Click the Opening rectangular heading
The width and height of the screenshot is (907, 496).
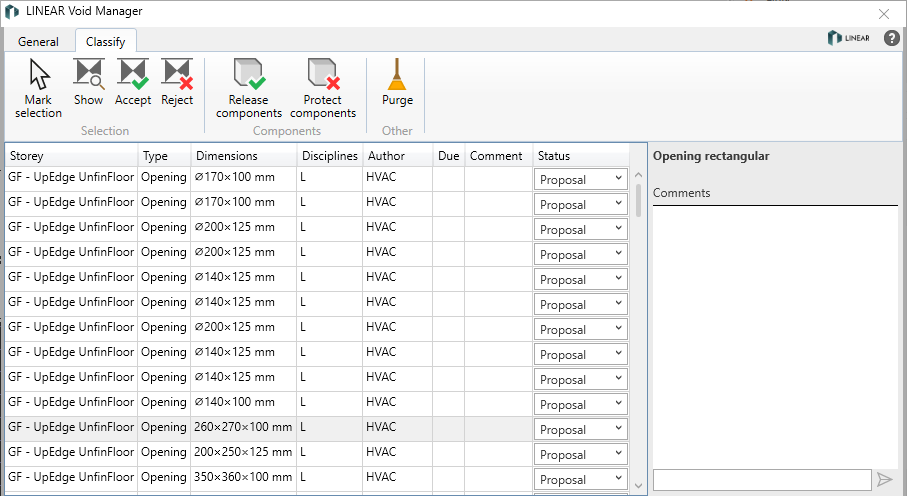point(711,156)
